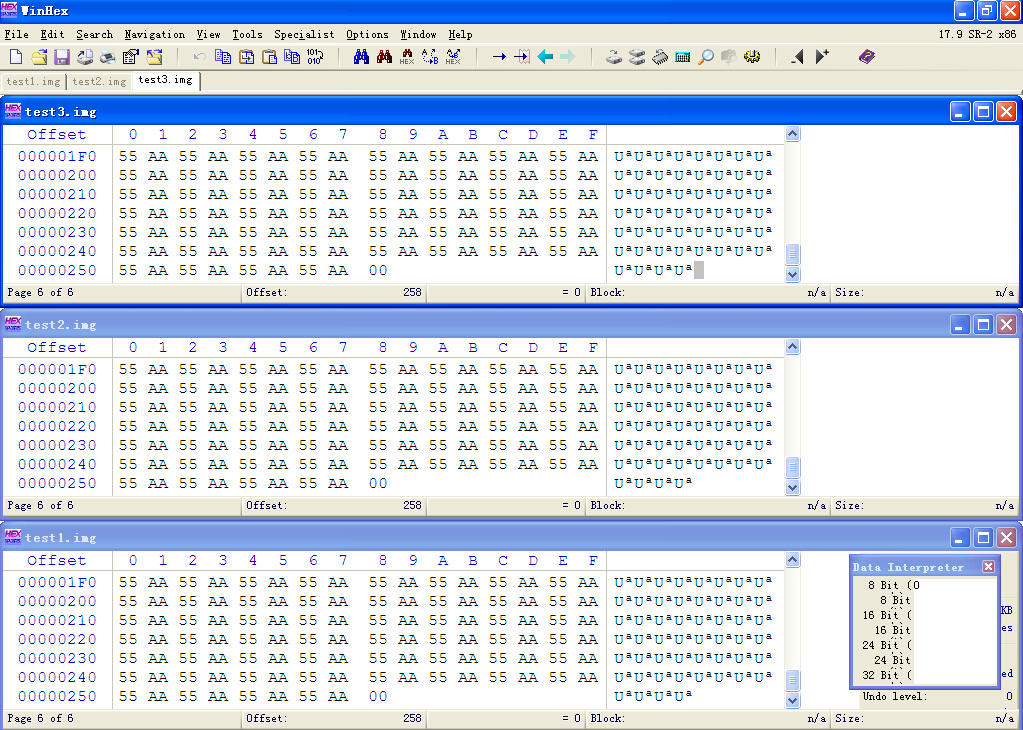Click scroll down arrow in test2.img window
Screen dimensions: 1023x730
(793, 487)
